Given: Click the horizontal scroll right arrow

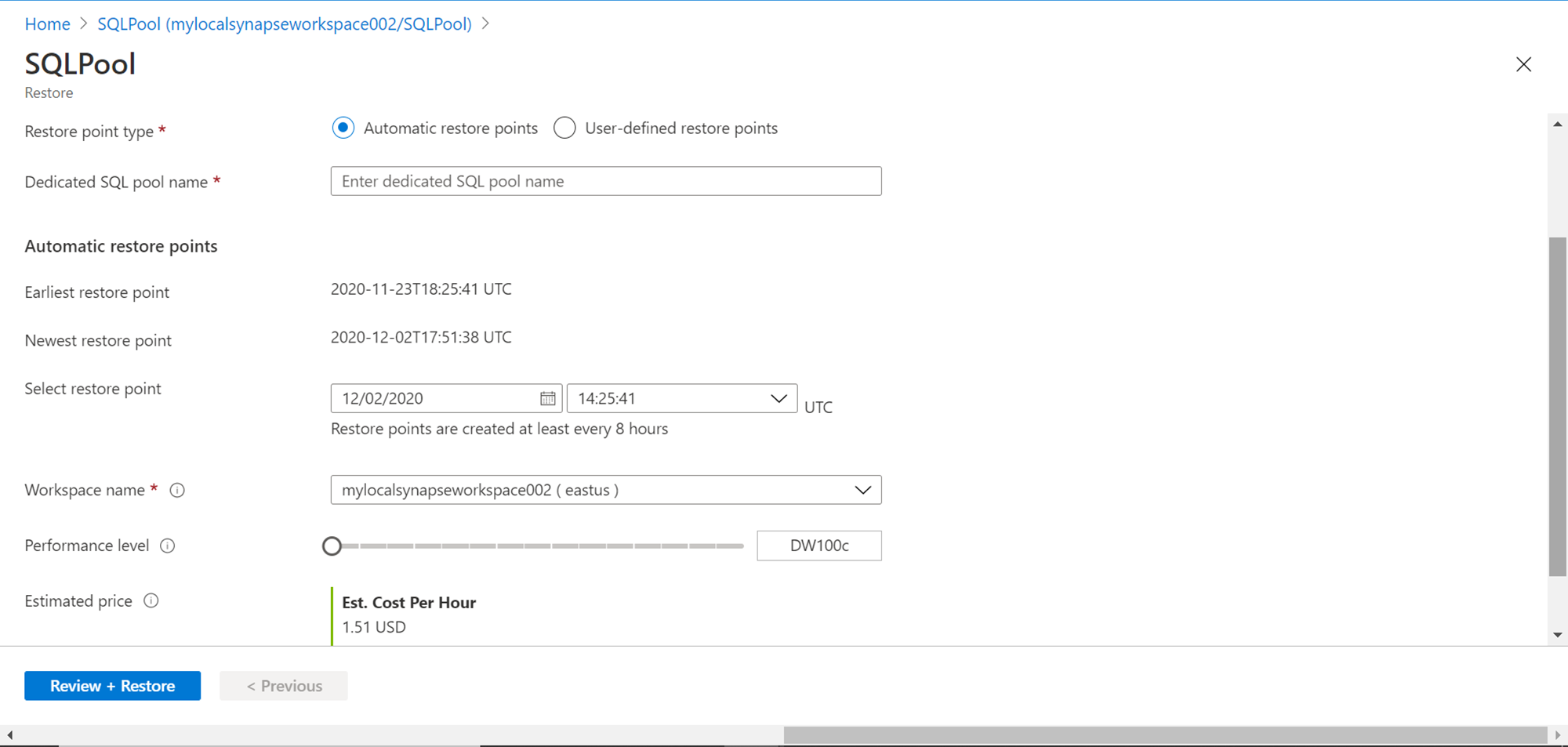Looking at the screenshot, I should point(1557,735).
